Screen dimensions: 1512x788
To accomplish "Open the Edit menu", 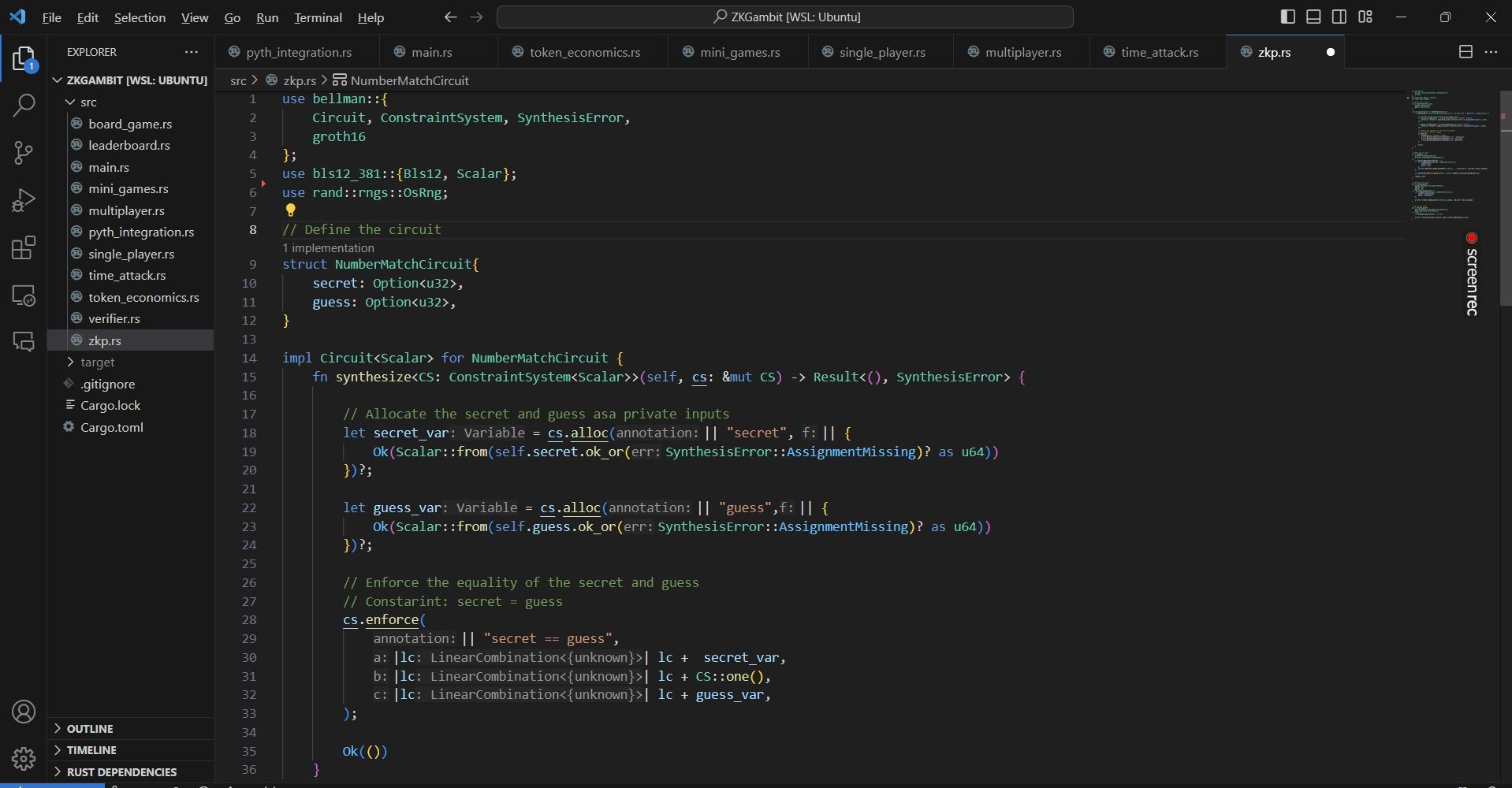I will 88,17.
